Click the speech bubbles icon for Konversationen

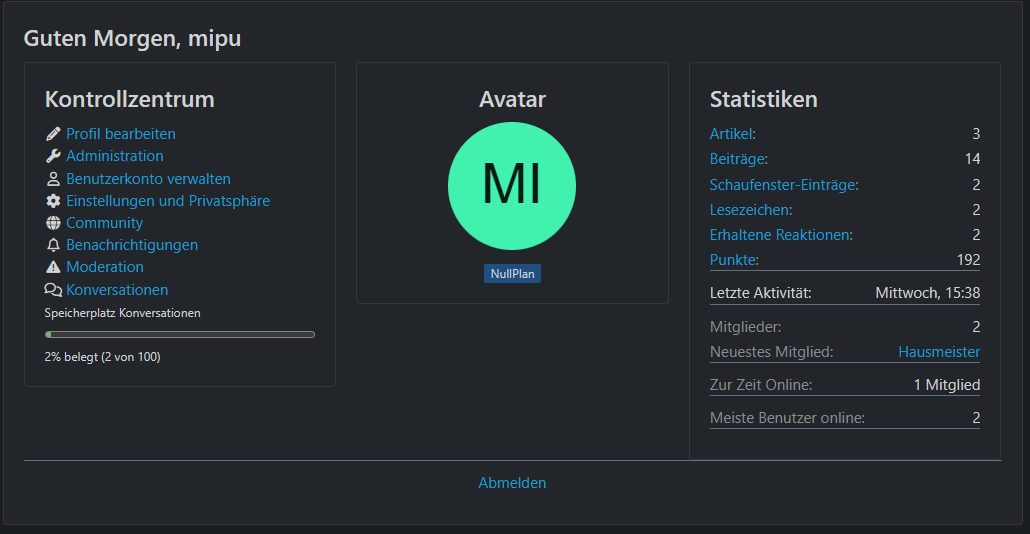coord(53,290)
